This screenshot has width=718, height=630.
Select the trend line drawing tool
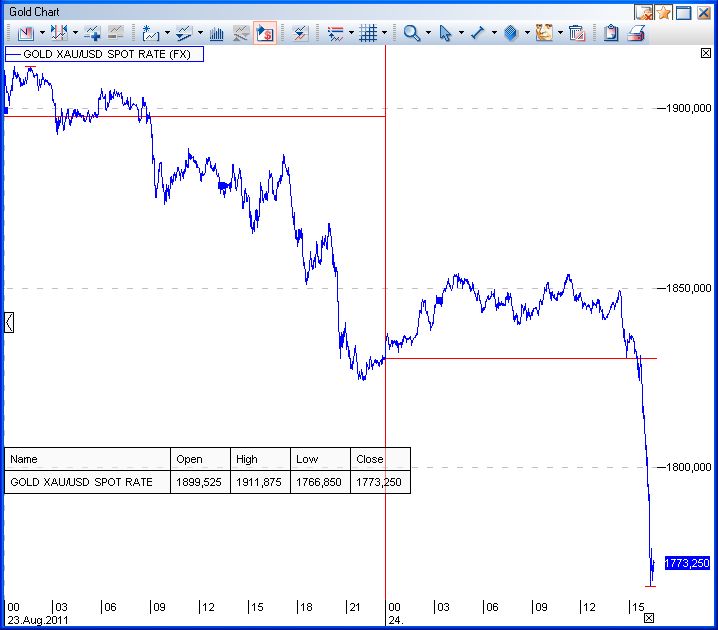pyautogui.click(x=478, y=33)
